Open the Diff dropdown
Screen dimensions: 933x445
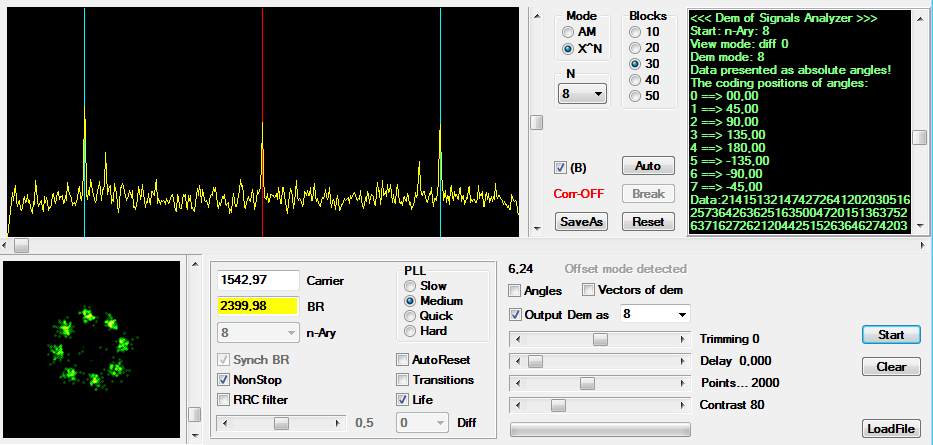click(422, 423)
